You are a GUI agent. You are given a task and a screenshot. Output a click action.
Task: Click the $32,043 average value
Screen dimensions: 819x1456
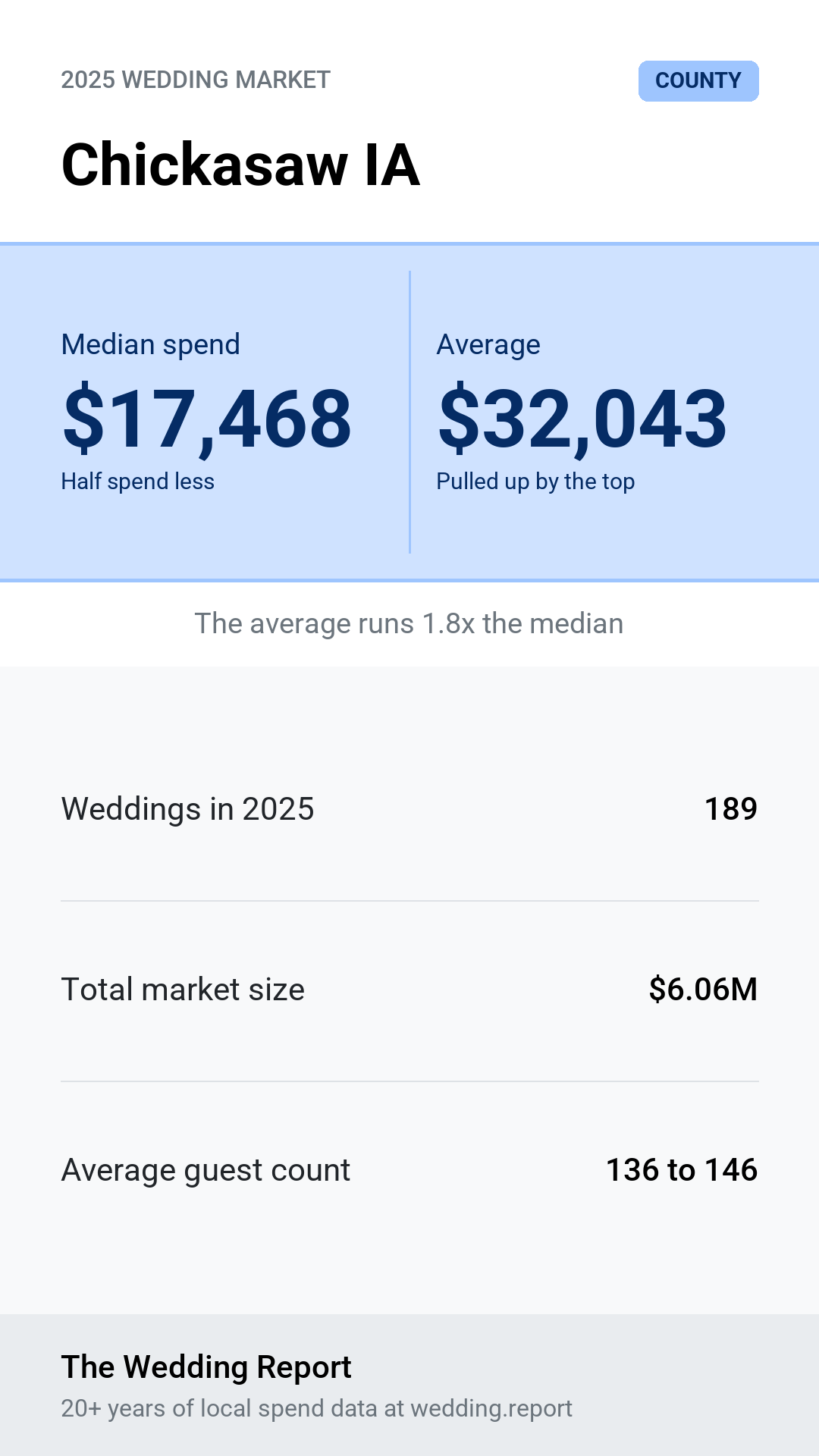click(582, 419)
